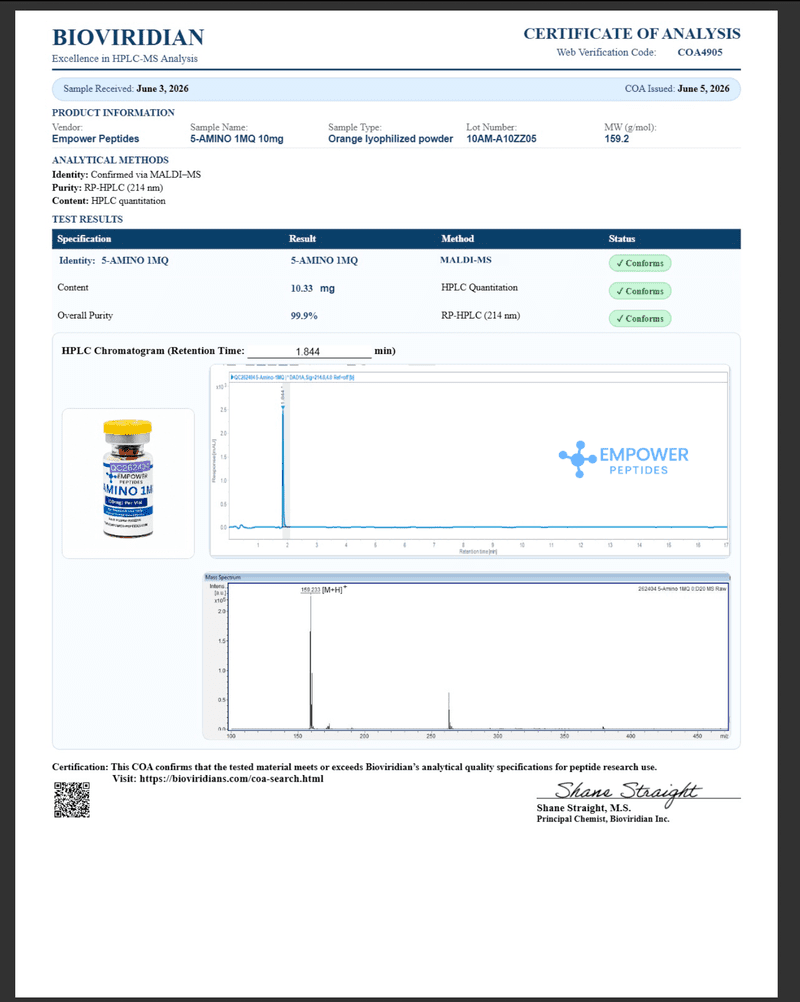
Task: Click the ANALYTICAL METHODS section heading
Action: point(110,160)
